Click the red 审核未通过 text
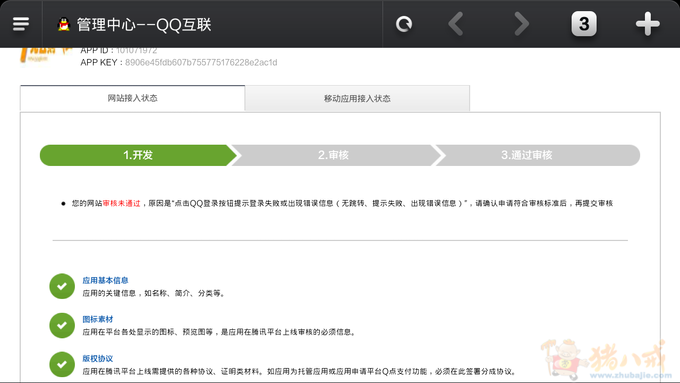Screen dimensions: 680x383 click(121, 203)
